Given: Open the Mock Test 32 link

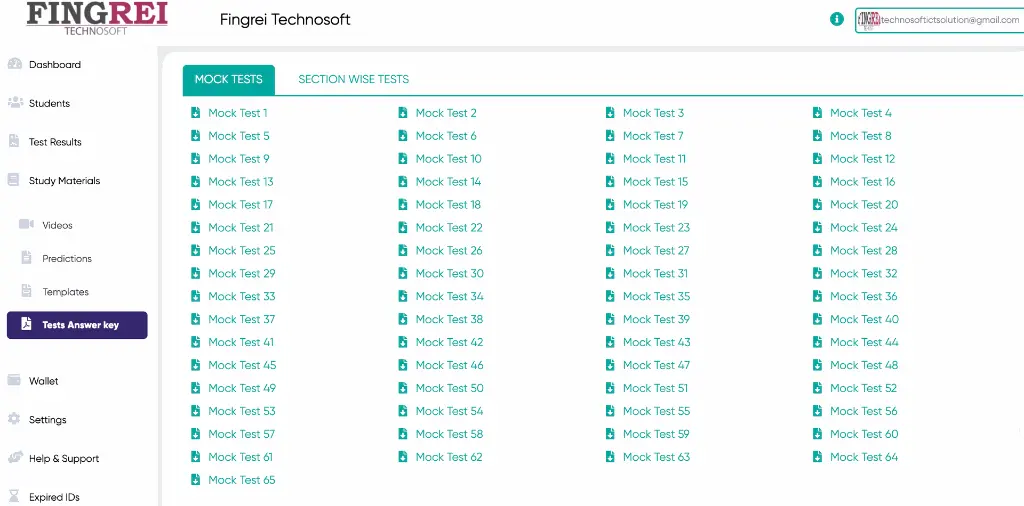Looking at the screenshot, I should pos(863,273).
